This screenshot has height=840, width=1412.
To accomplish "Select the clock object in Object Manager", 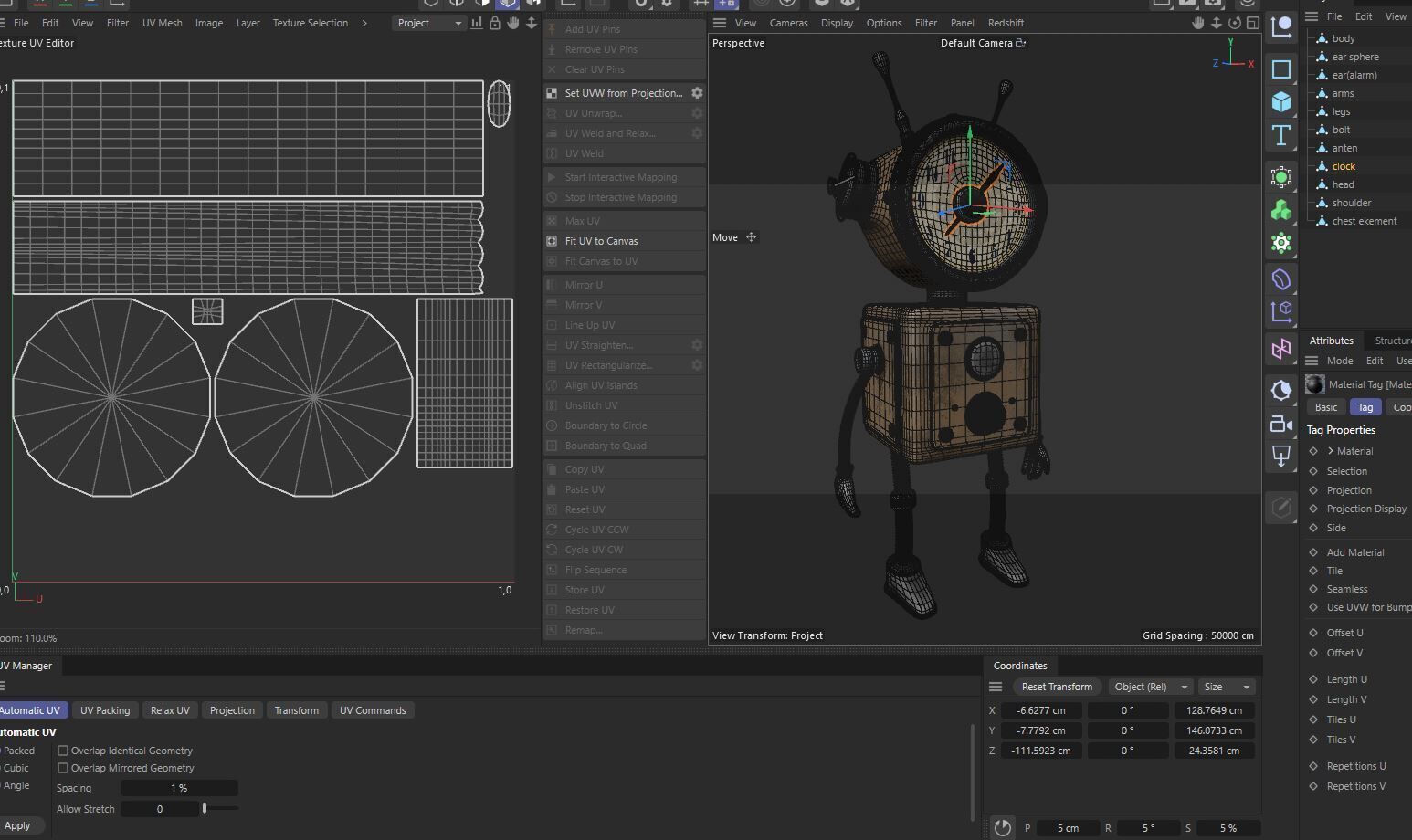I will 1344,166.
